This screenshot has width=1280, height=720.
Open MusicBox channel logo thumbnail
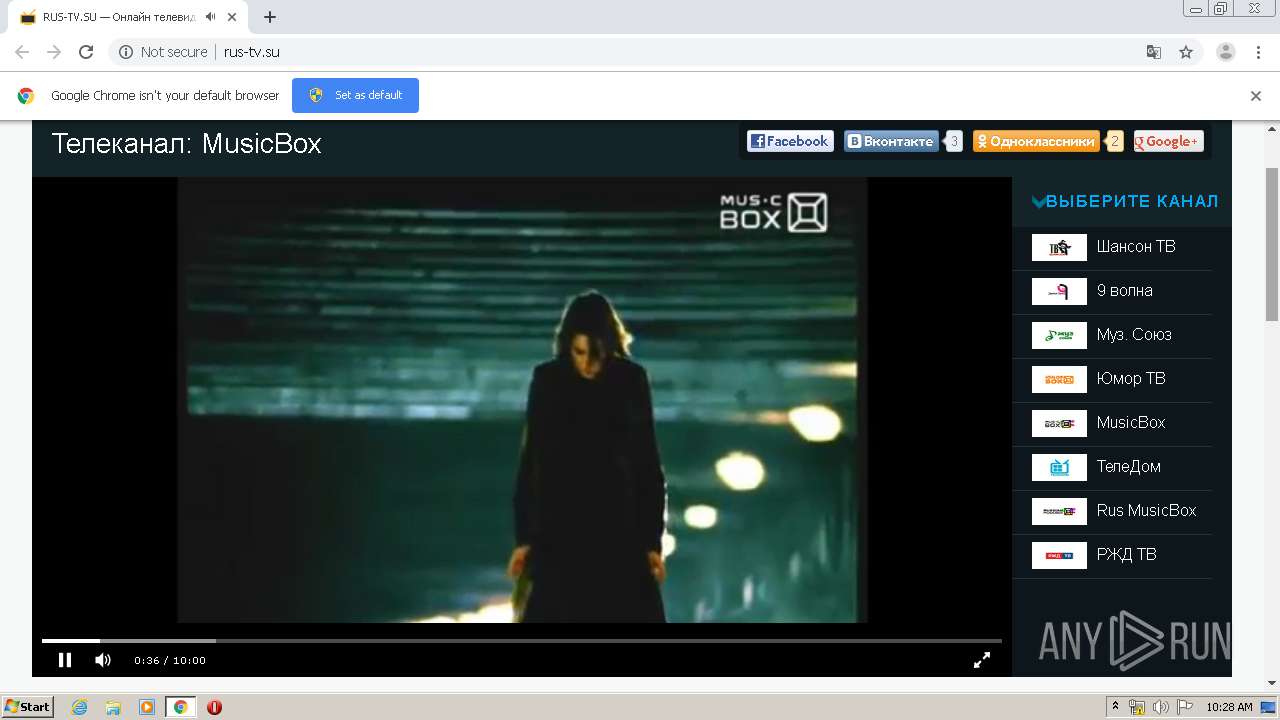point(1059,423)
